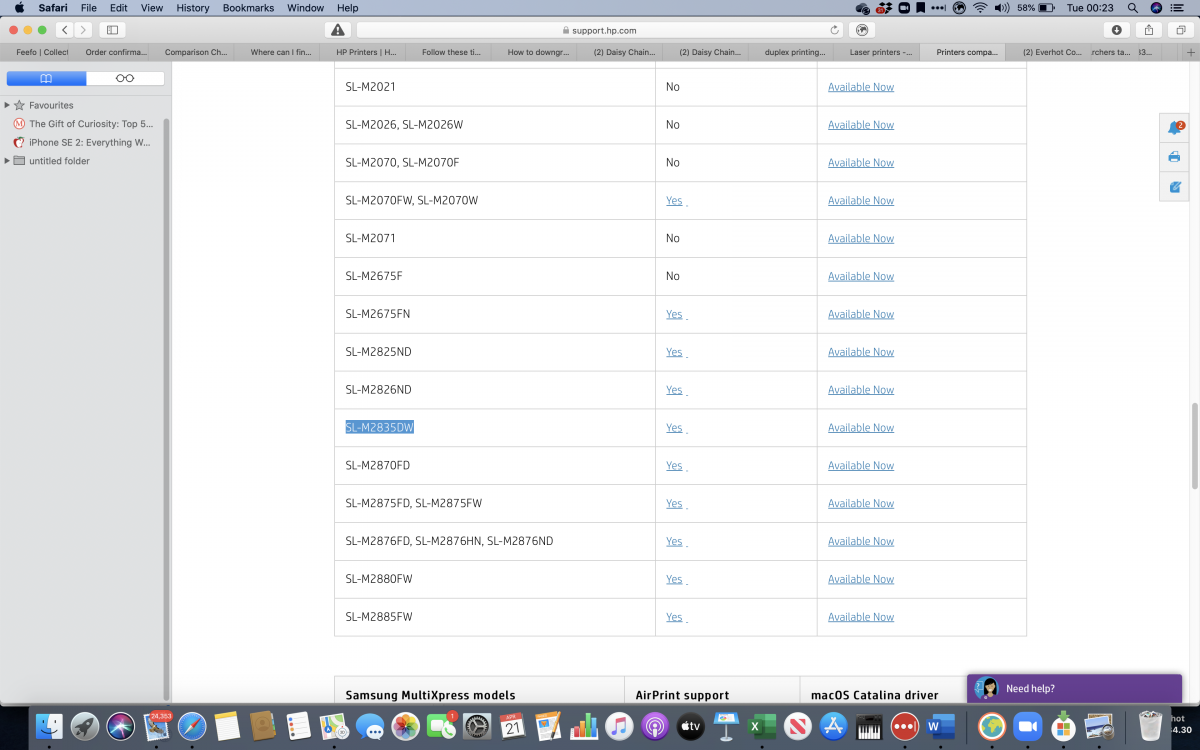Open Spotlight search in menu bar
This screenshot has height=750, width=1200.
tap(1132, 7)
